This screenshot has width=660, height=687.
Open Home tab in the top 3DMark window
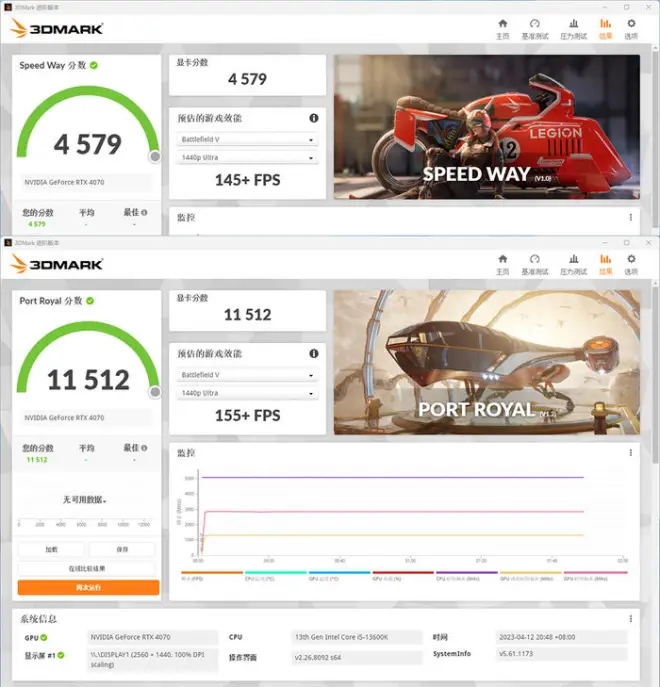(x=502, y=28)
